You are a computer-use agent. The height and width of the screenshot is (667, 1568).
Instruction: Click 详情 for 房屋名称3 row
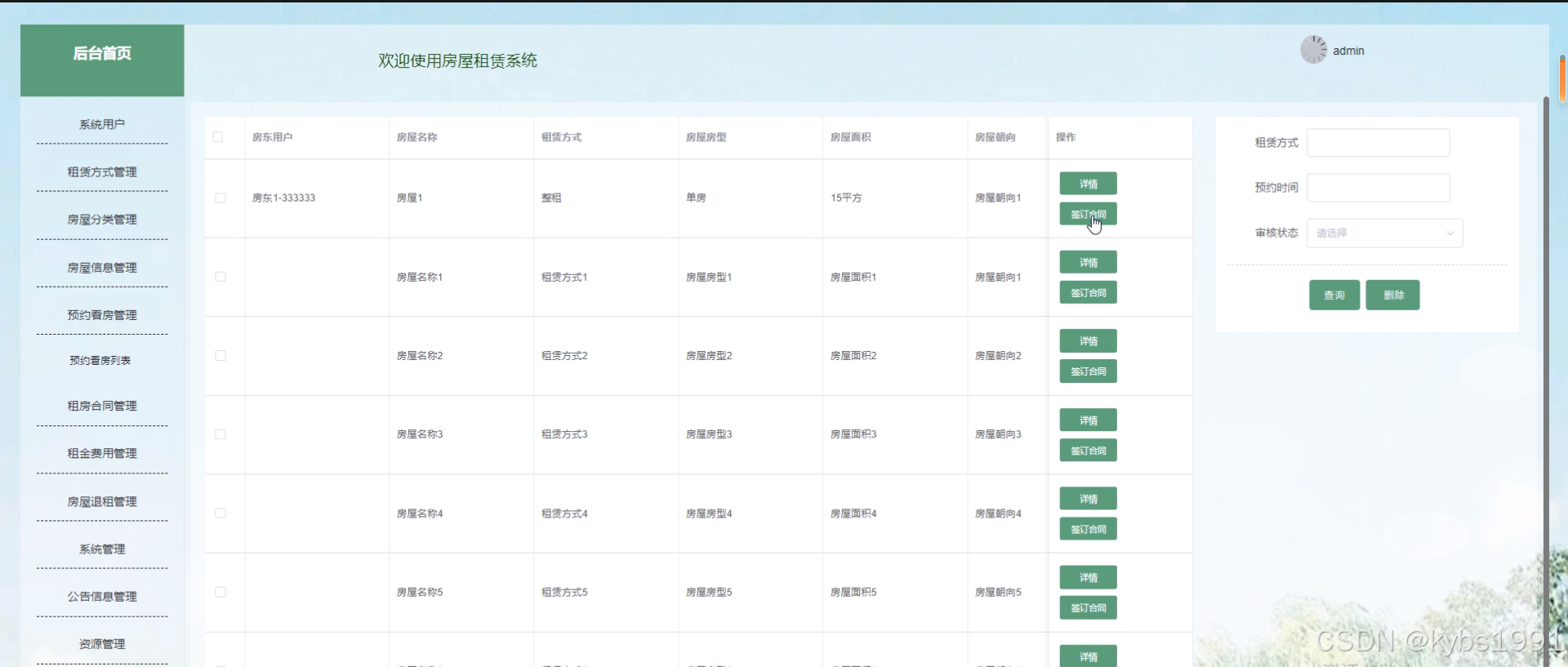click(1088, 420)
